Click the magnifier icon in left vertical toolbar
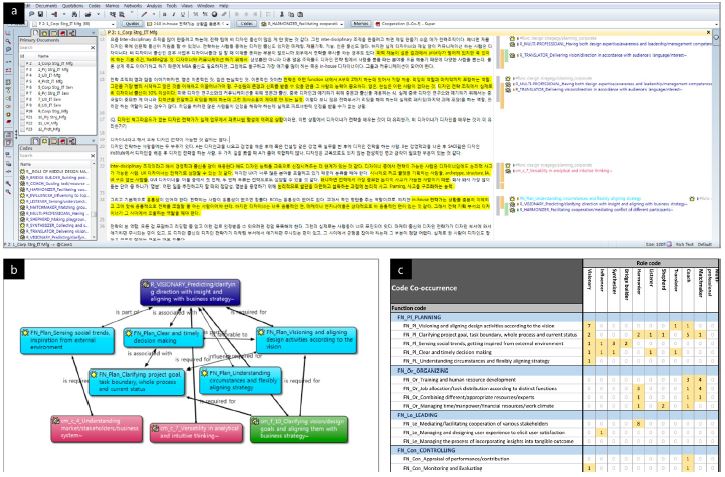725x477 pixels. tap(8, 42)
